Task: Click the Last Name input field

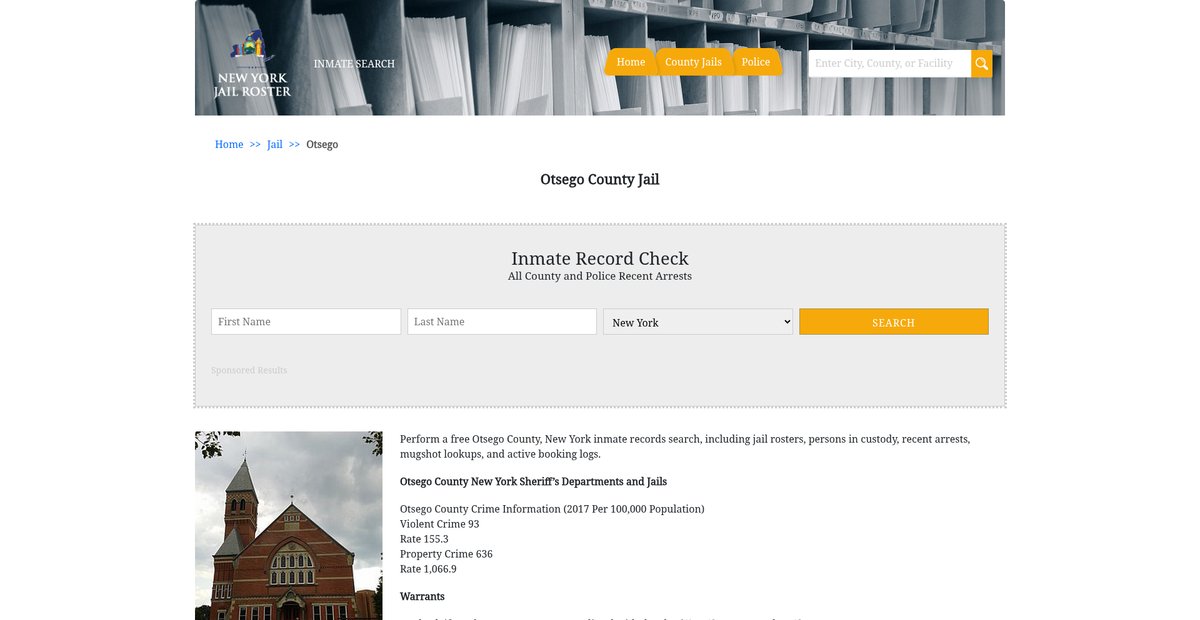Action: click(x=502, y=322)
